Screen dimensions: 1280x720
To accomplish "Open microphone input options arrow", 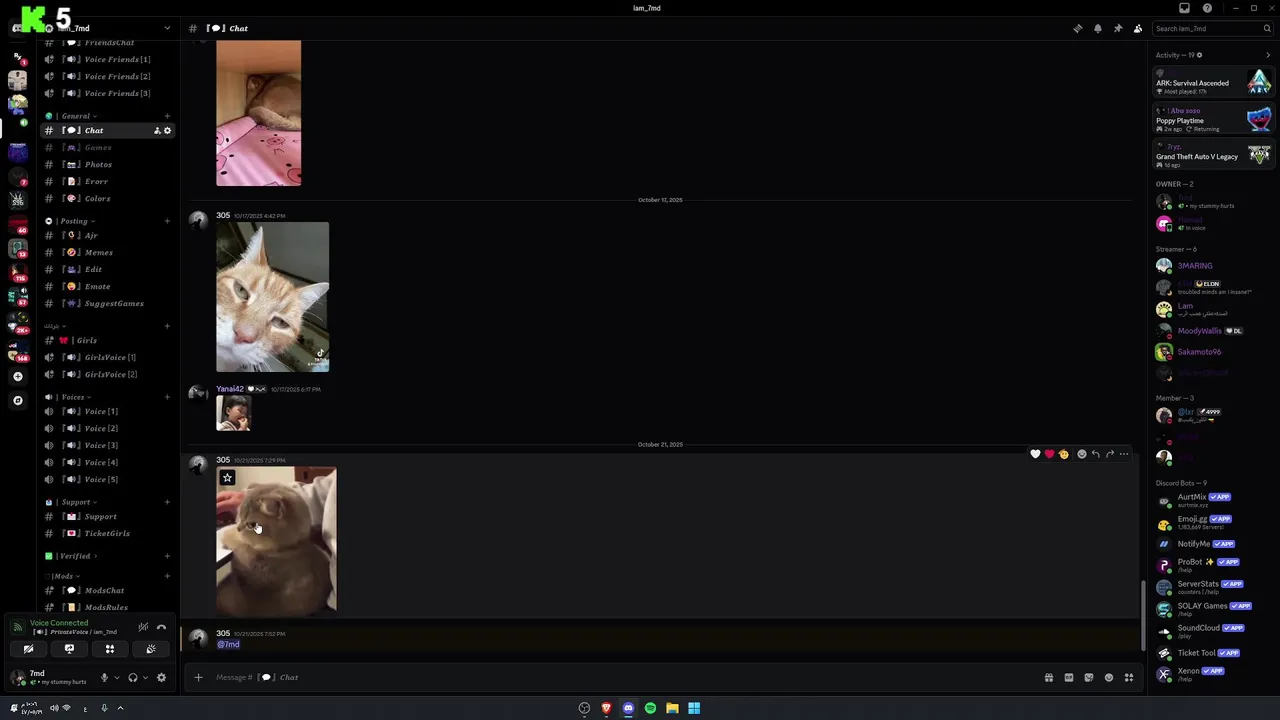I will pyautogui.click(x=116, y=677).
